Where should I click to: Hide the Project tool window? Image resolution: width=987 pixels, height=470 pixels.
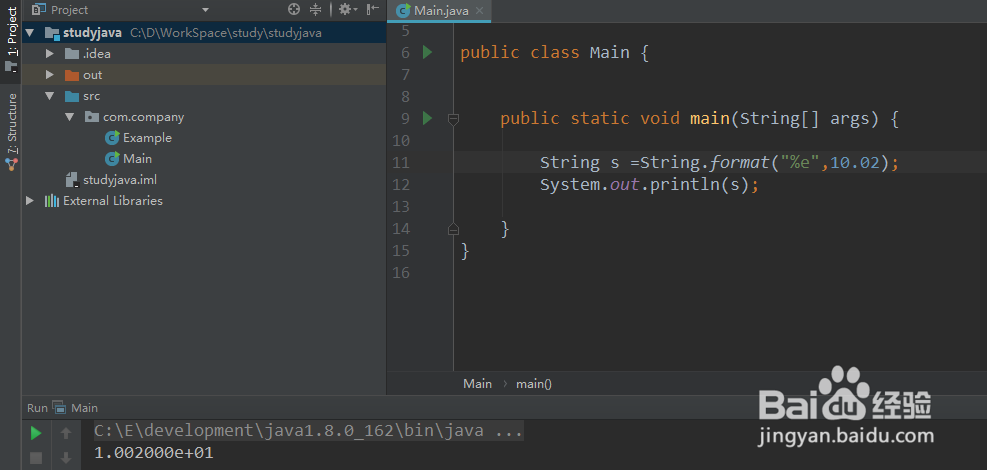[x=373, y=9]
